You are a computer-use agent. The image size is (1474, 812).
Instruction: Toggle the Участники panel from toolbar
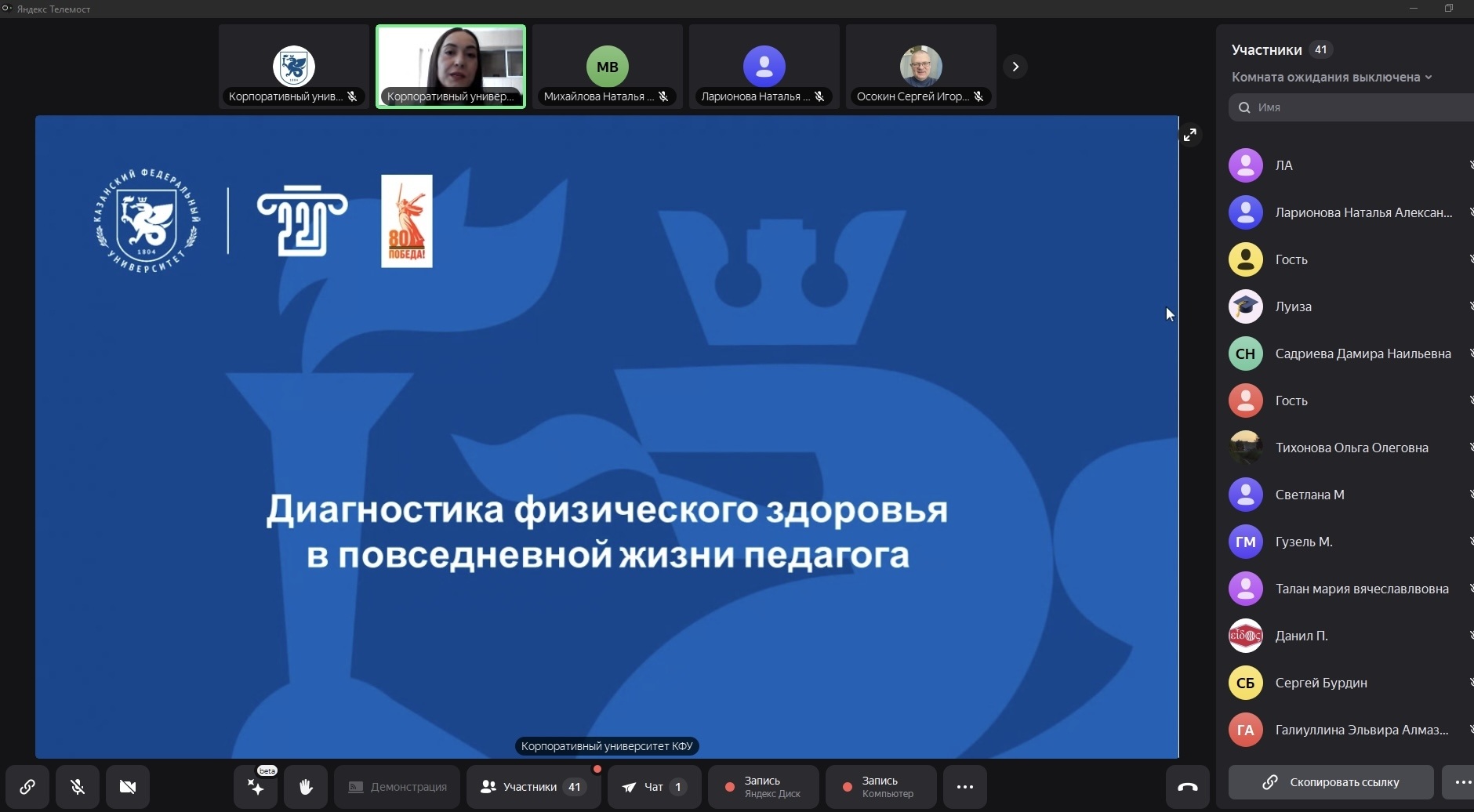pos(533,786)
